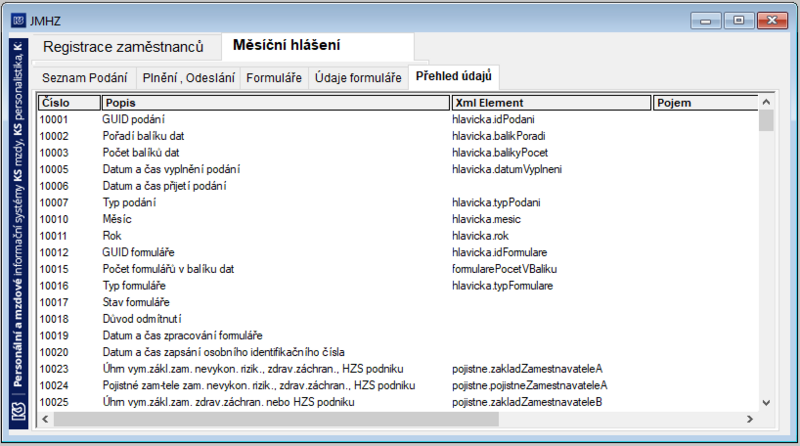Select row Datum a čas zapsání osobního identifikačního čísla

[398, 352]
